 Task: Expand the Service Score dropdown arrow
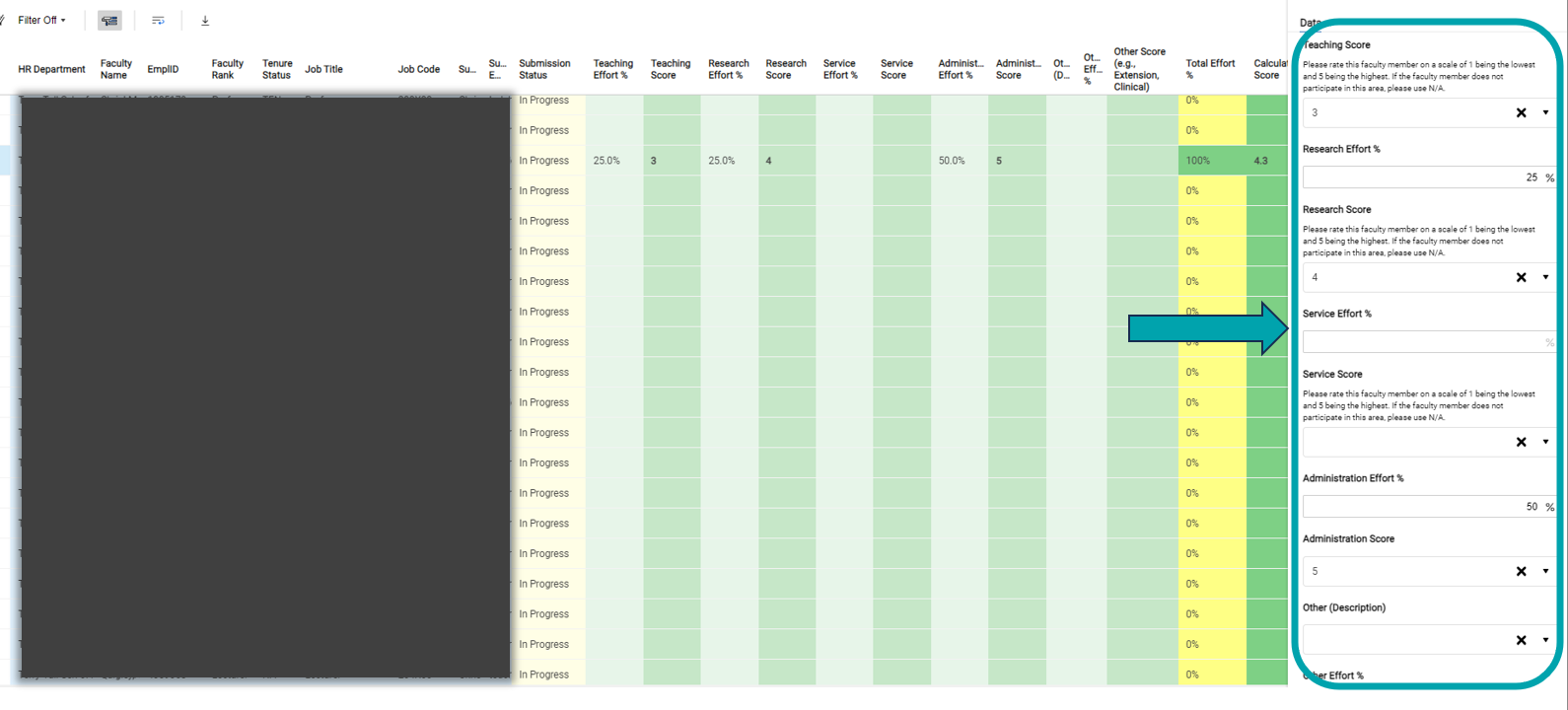pos(1545,442)
